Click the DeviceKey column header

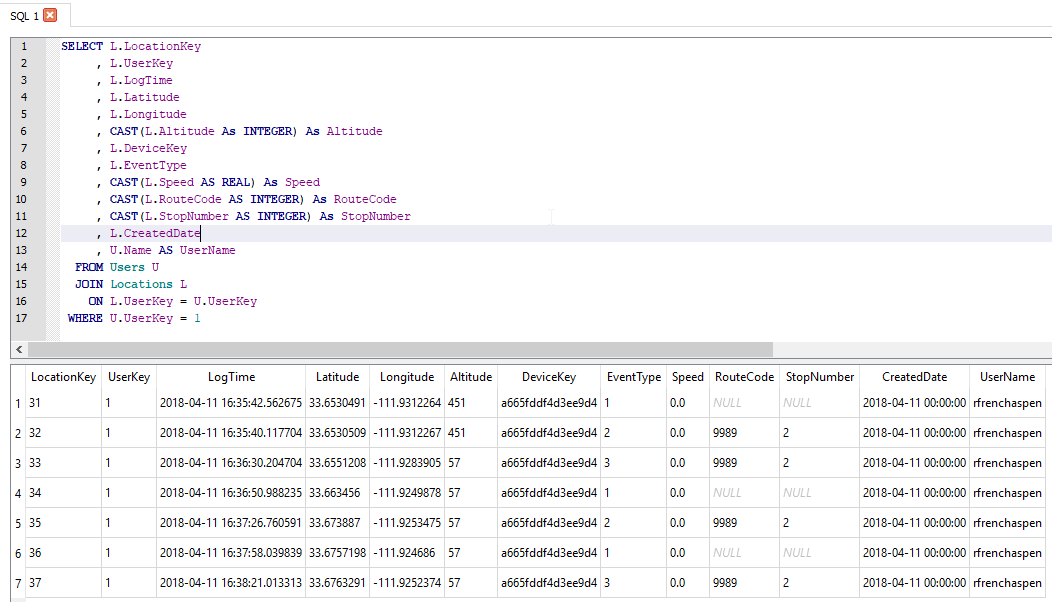coord(549,377)
